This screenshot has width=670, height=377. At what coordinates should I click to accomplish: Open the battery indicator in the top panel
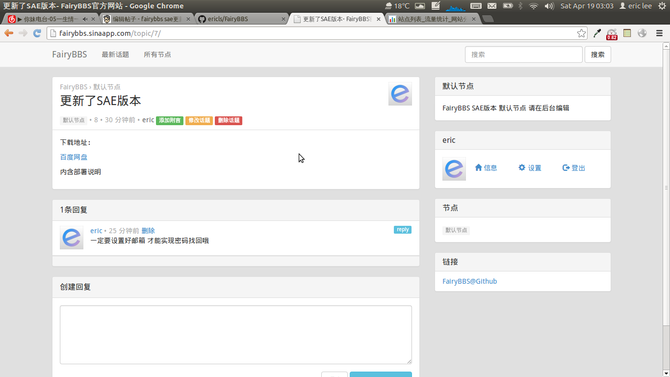[x=508, y=6]
